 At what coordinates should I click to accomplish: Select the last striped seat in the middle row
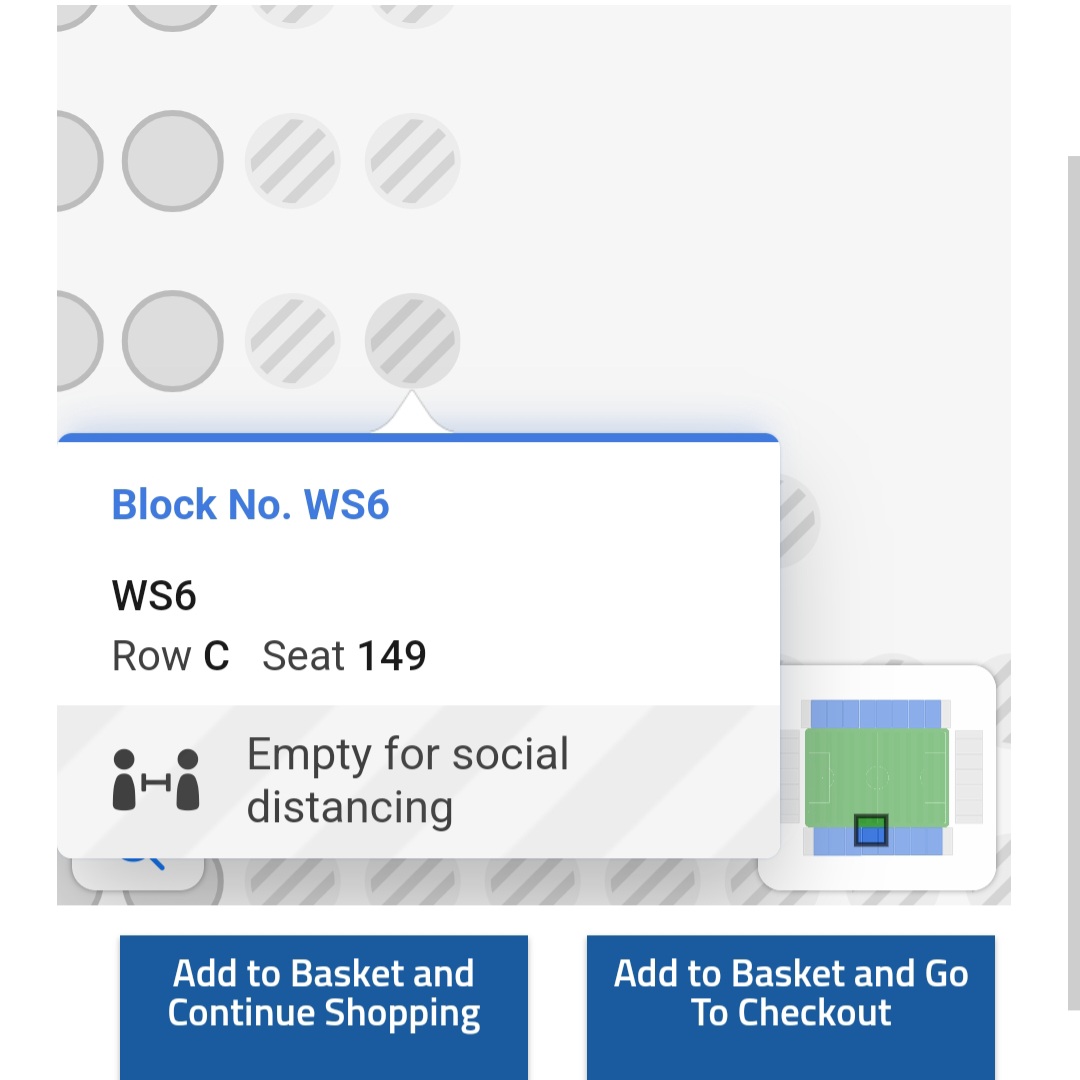pyautogui.click(x=412, y=160)
